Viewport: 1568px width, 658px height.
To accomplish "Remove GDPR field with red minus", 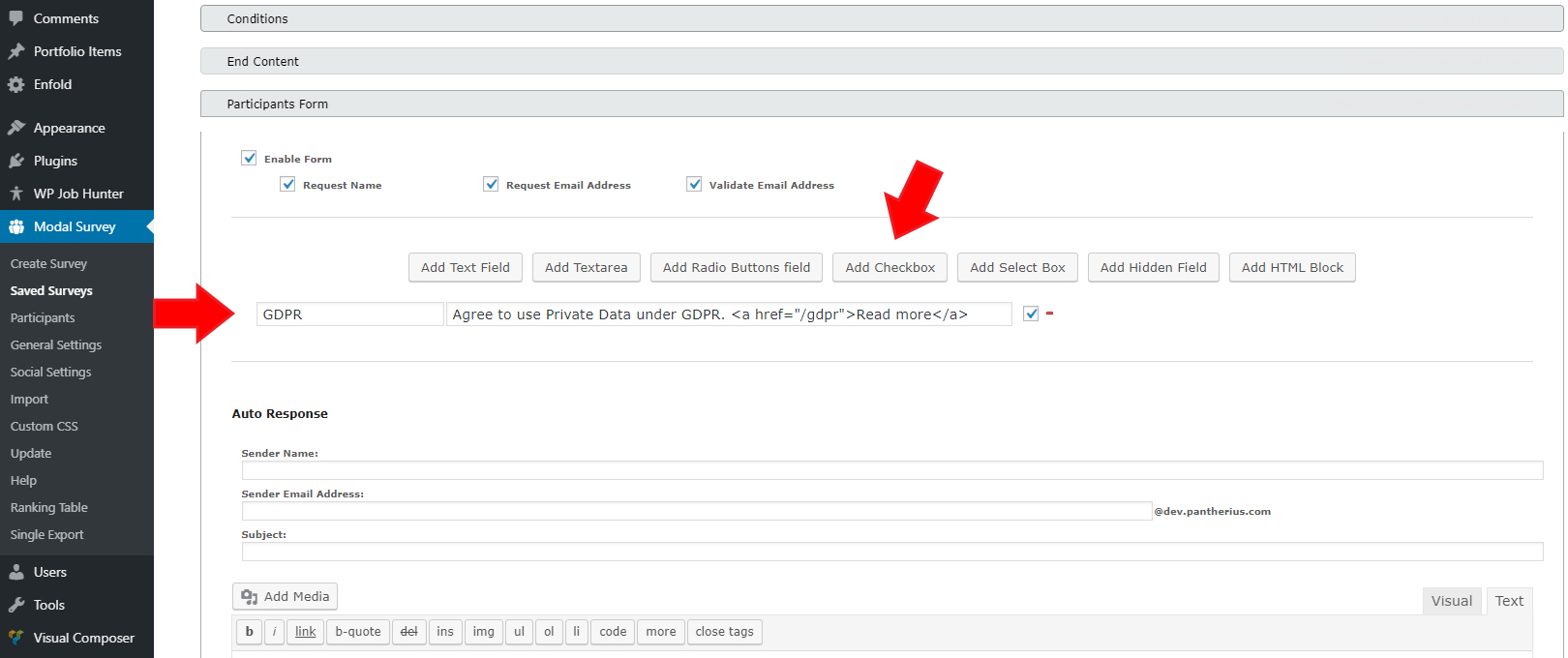I will 1049,314.
